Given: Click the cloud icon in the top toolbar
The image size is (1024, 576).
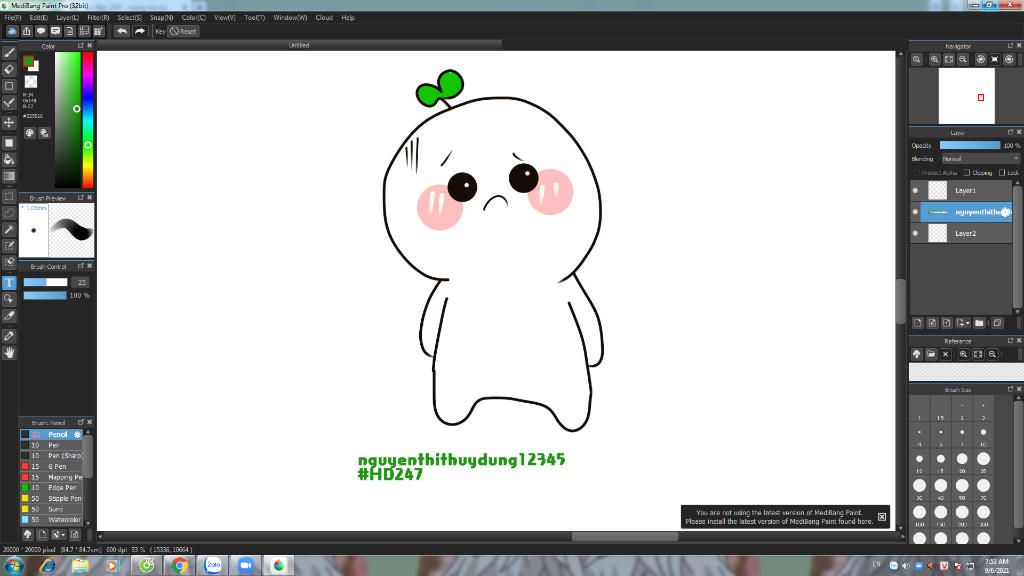Looking at the screenshot, I should click(x=12, y=31).
